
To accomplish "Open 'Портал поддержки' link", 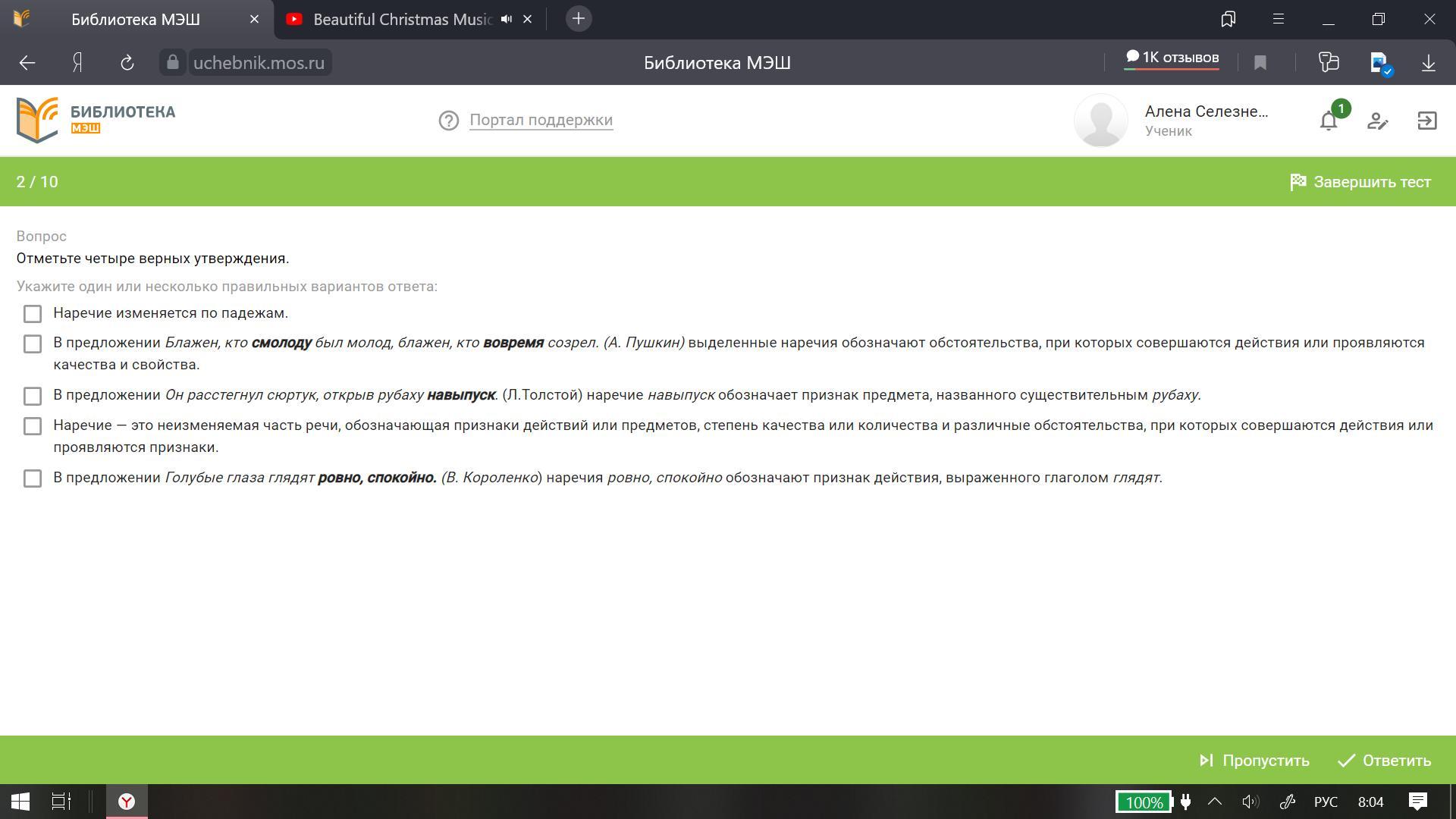I will pos(541,120).
